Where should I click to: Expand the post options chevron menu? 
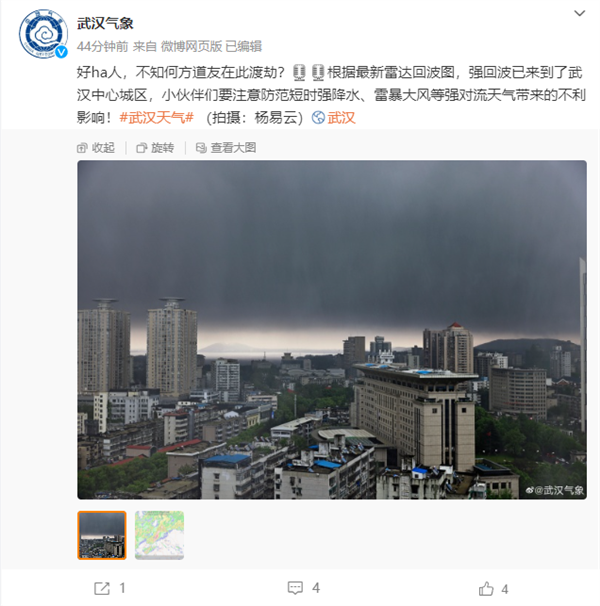click(579, 14)
